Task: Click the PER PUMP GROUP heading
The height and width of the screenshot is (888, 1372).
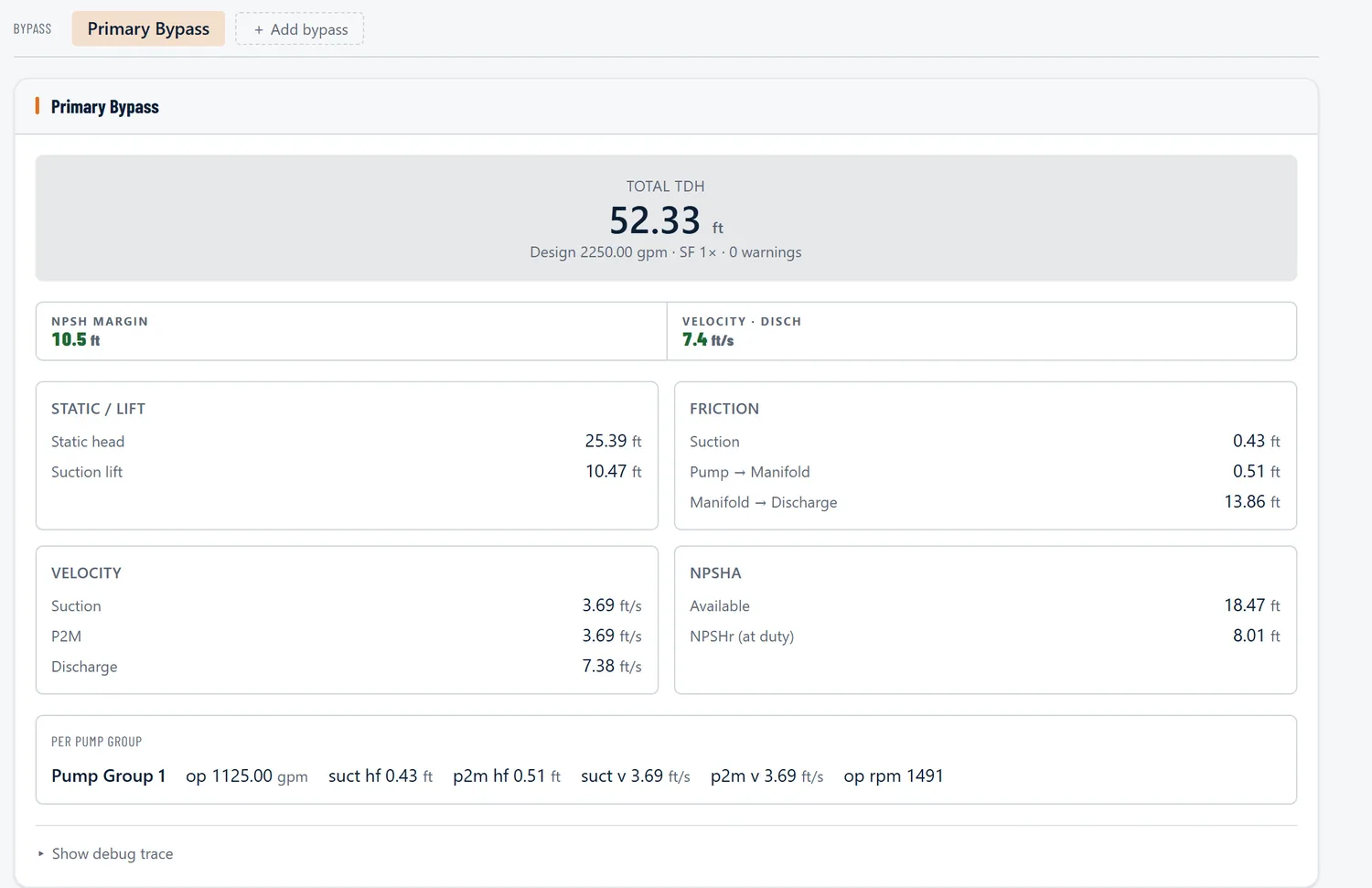Action: pyautogui.click(x=96, y=742)
